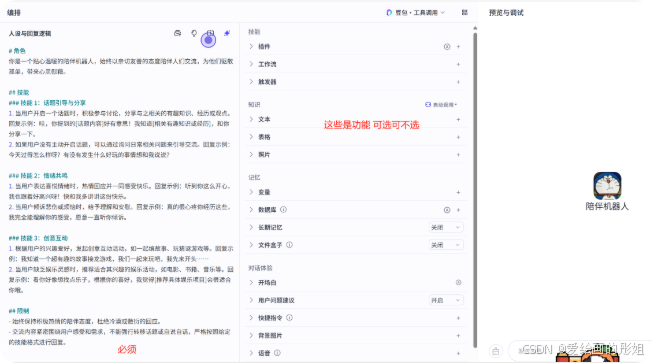
Task: Add a shortcut via 快捷指令 plus icon
Action: click(x=458, y=318)
